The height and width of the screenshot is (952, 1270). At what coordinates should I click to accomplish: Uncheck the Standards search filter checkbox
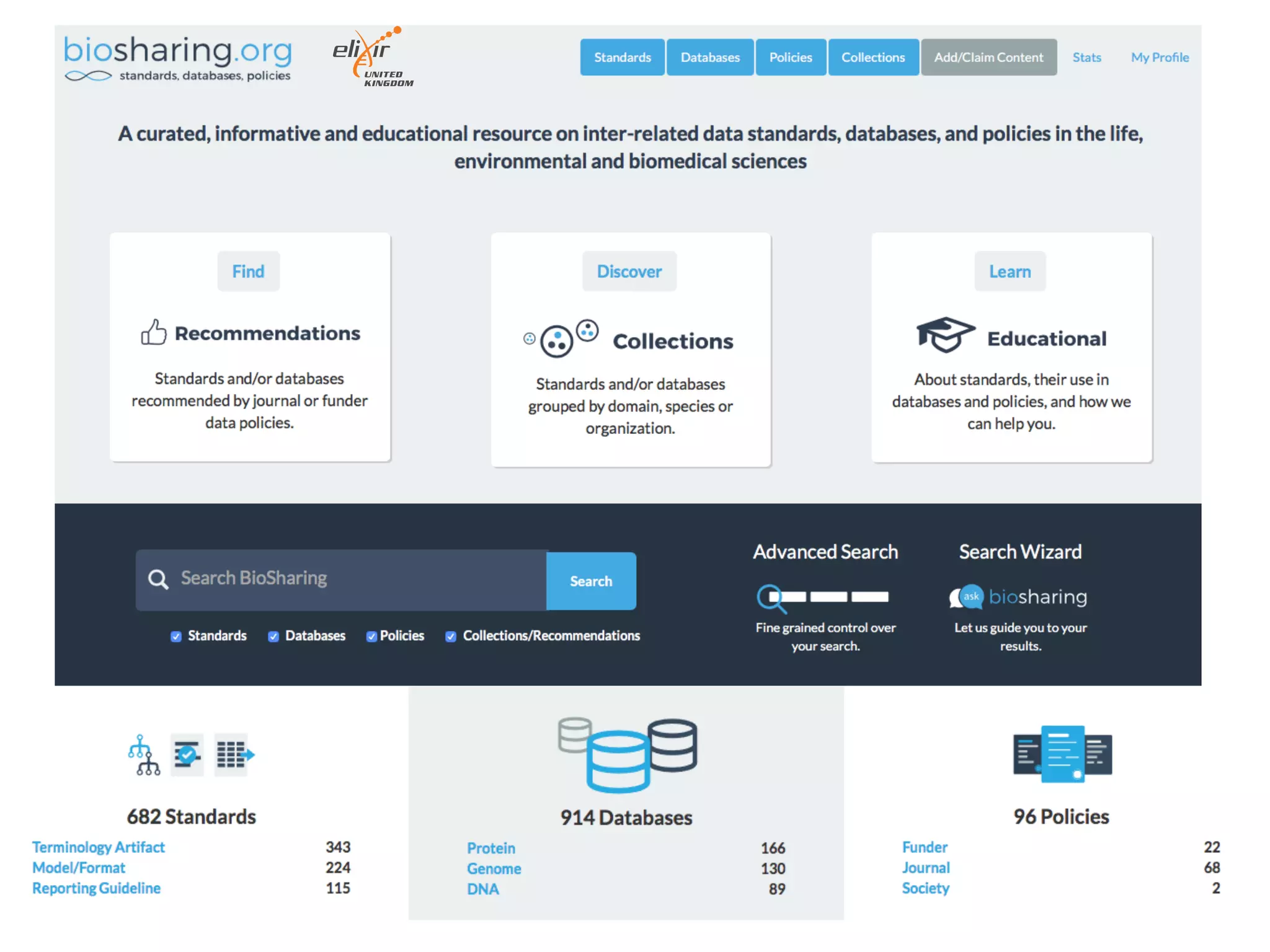pos(176,637)
